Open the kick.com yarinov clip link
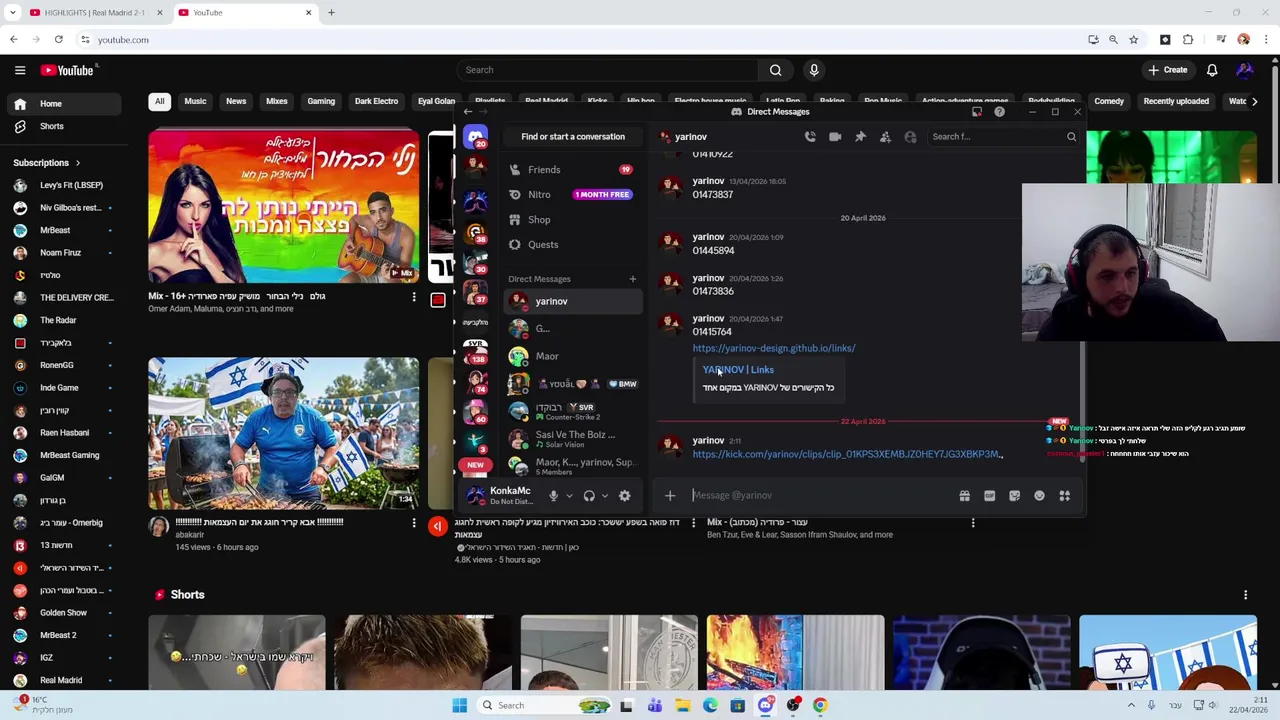This screenshot has height=720, width=1280. [x=847, y=454]
